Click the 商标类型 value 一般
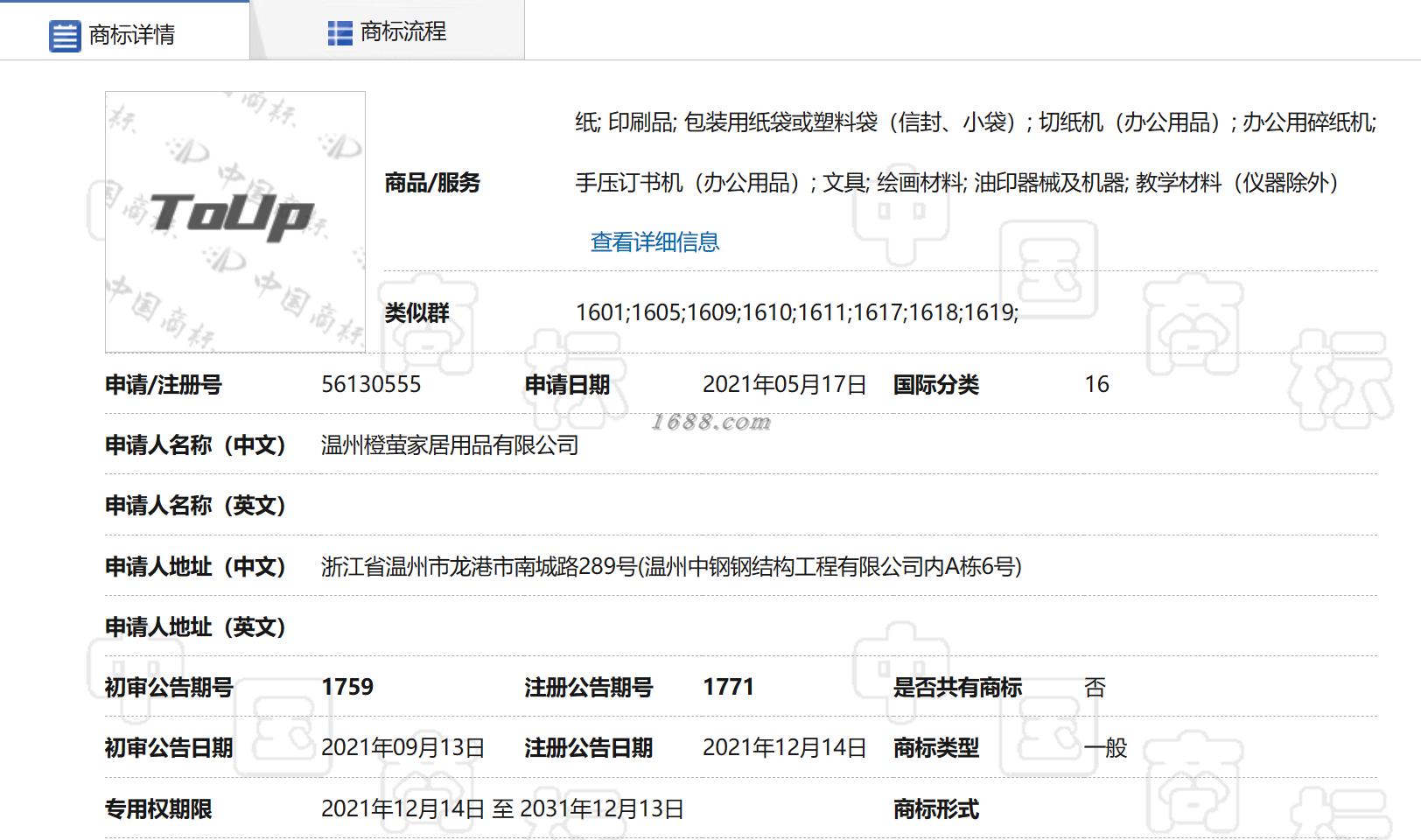This screenshot has height=840, width=1421. (1106, 748)
